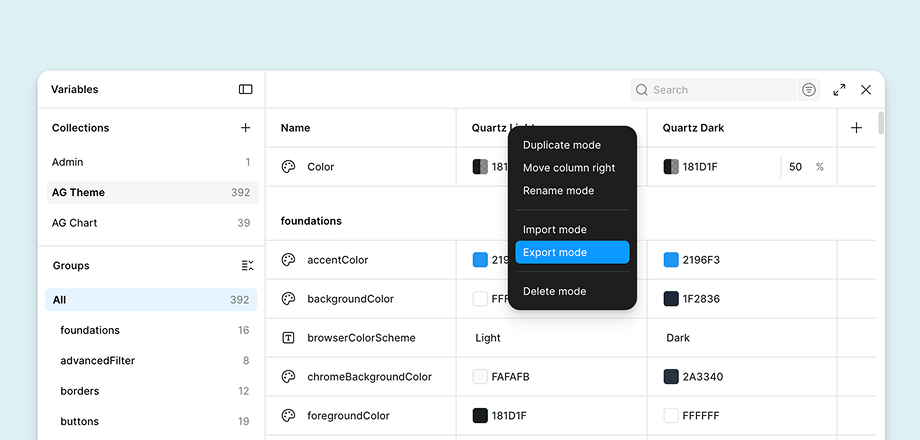Click the Quartz Dark column header
The height and width of the screenshot is (440, 920).
click(x=693, y=128)
